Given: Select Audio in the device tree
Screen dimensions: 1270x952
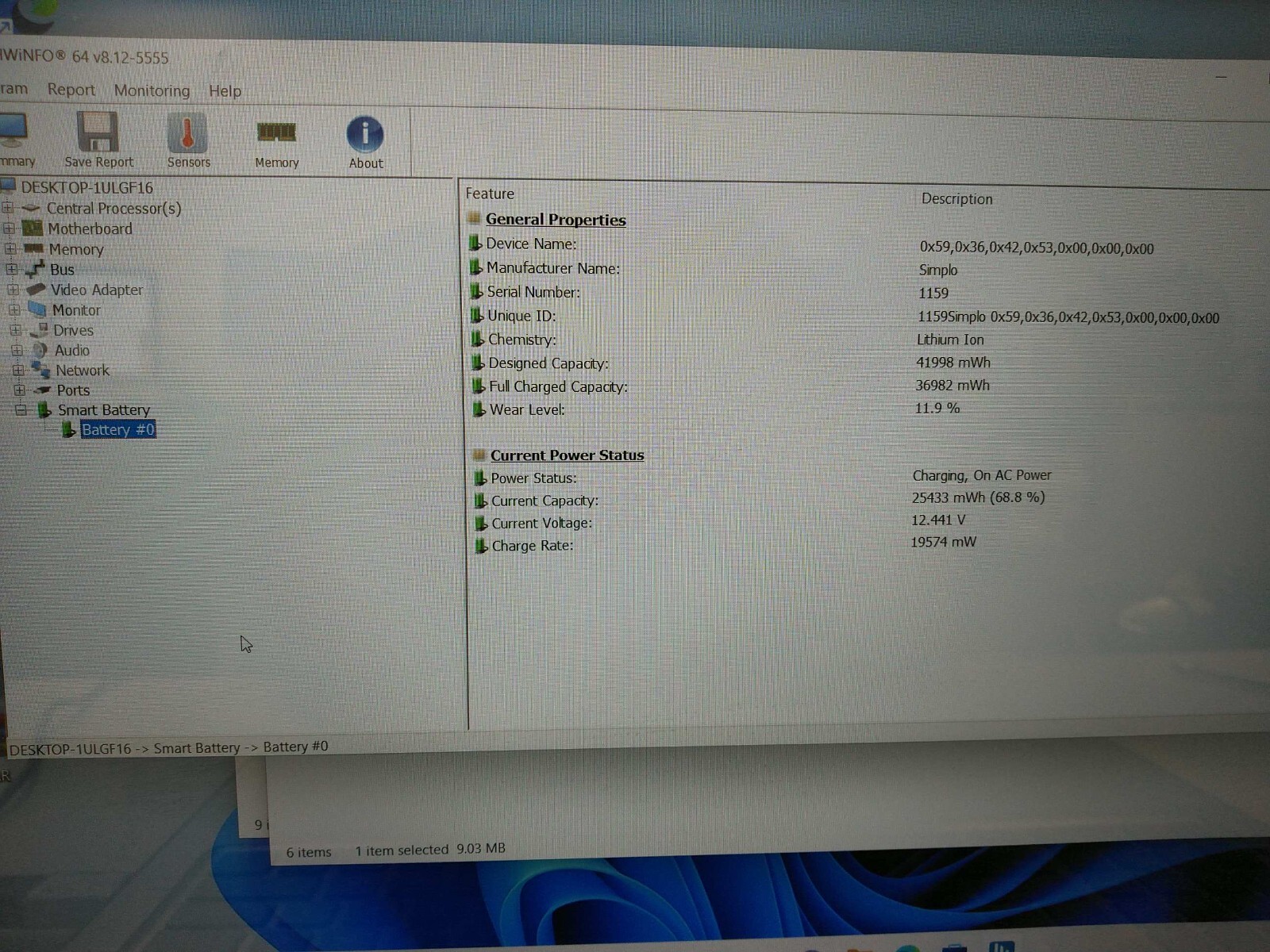Looking at the screenshot, I should [71, 350].
